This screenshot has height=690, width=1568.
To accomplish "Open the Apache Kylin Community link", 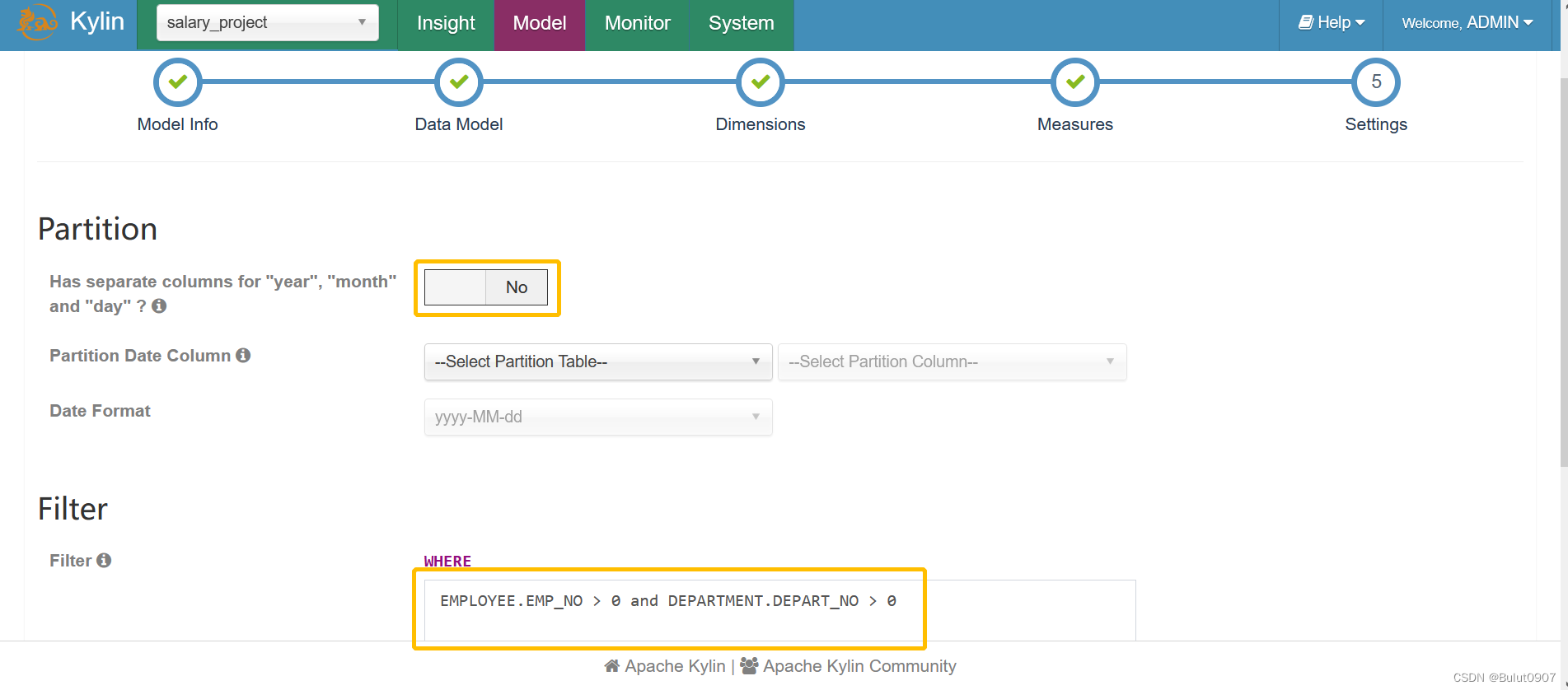I will tap(859, 666).
